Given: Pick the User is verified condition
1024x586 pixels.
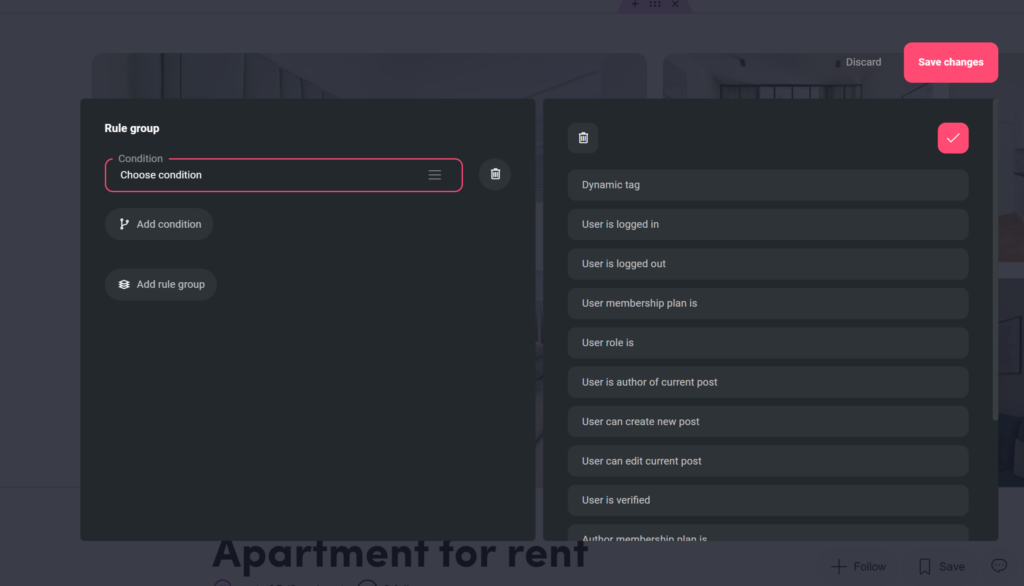Looking at the screenshot, I should click(x=767, y=500).
